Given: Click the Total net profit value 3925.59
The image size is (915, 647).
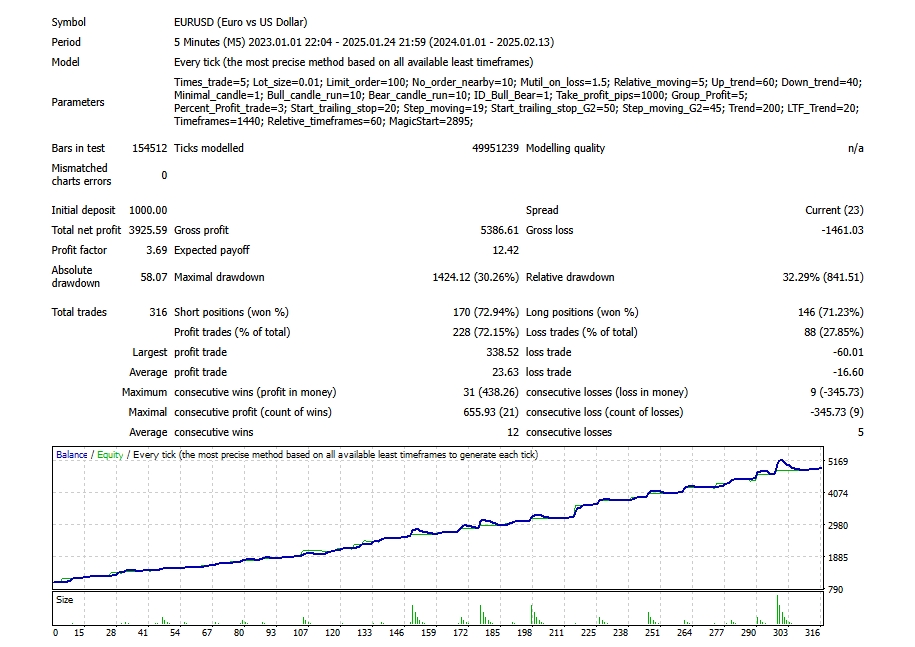Looking at the screenshot, I should (148, 230).
